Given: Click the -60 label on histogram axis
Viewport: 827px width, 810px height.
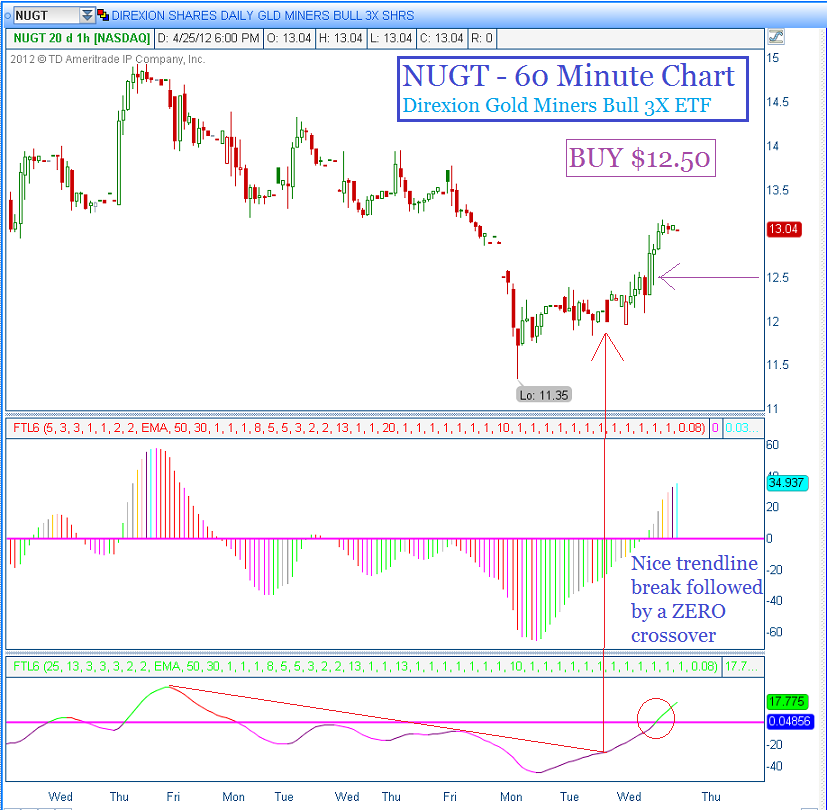Looking at the screenshot, I should tap(774, 632).
